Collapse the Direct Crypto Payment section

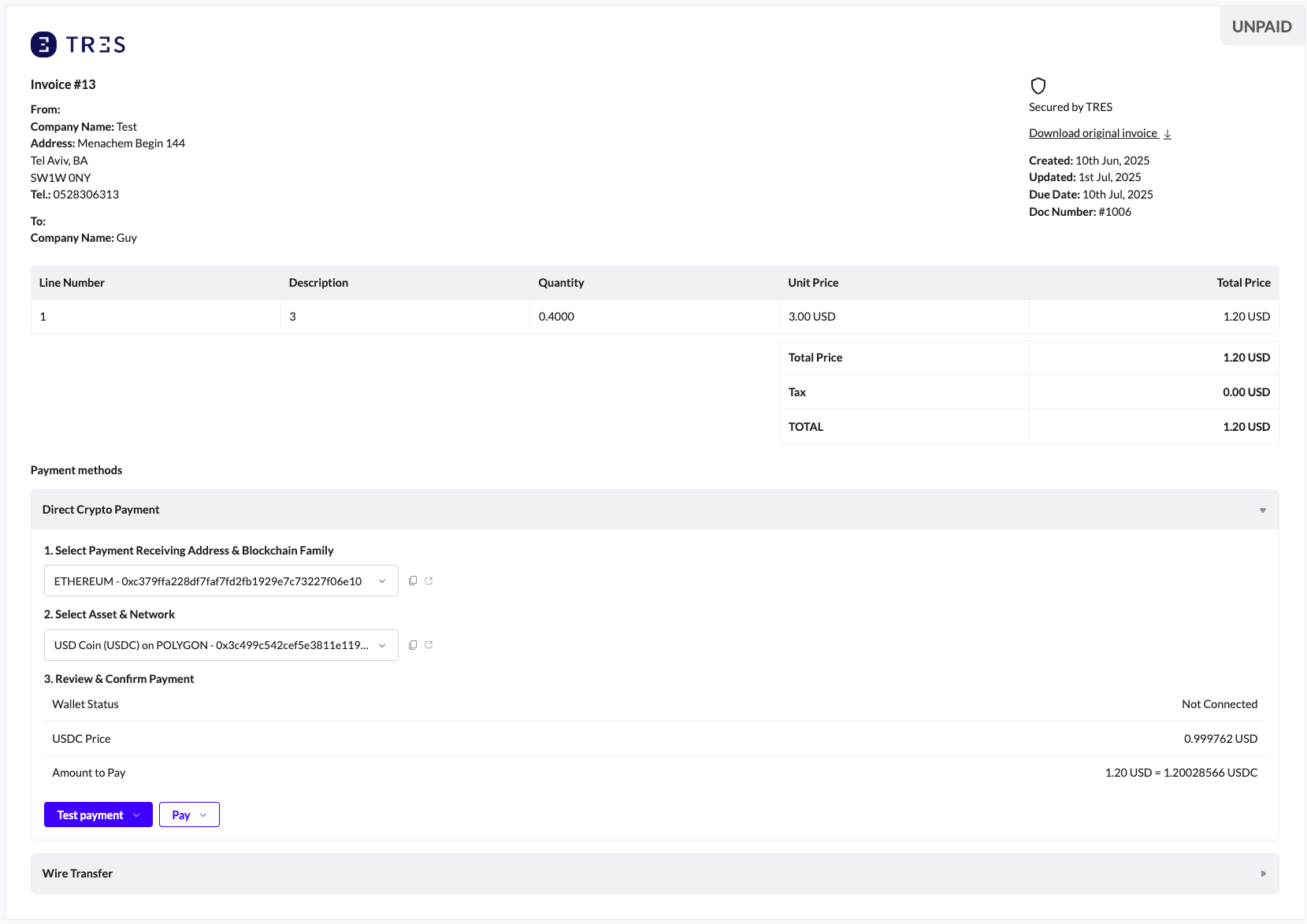655,510
